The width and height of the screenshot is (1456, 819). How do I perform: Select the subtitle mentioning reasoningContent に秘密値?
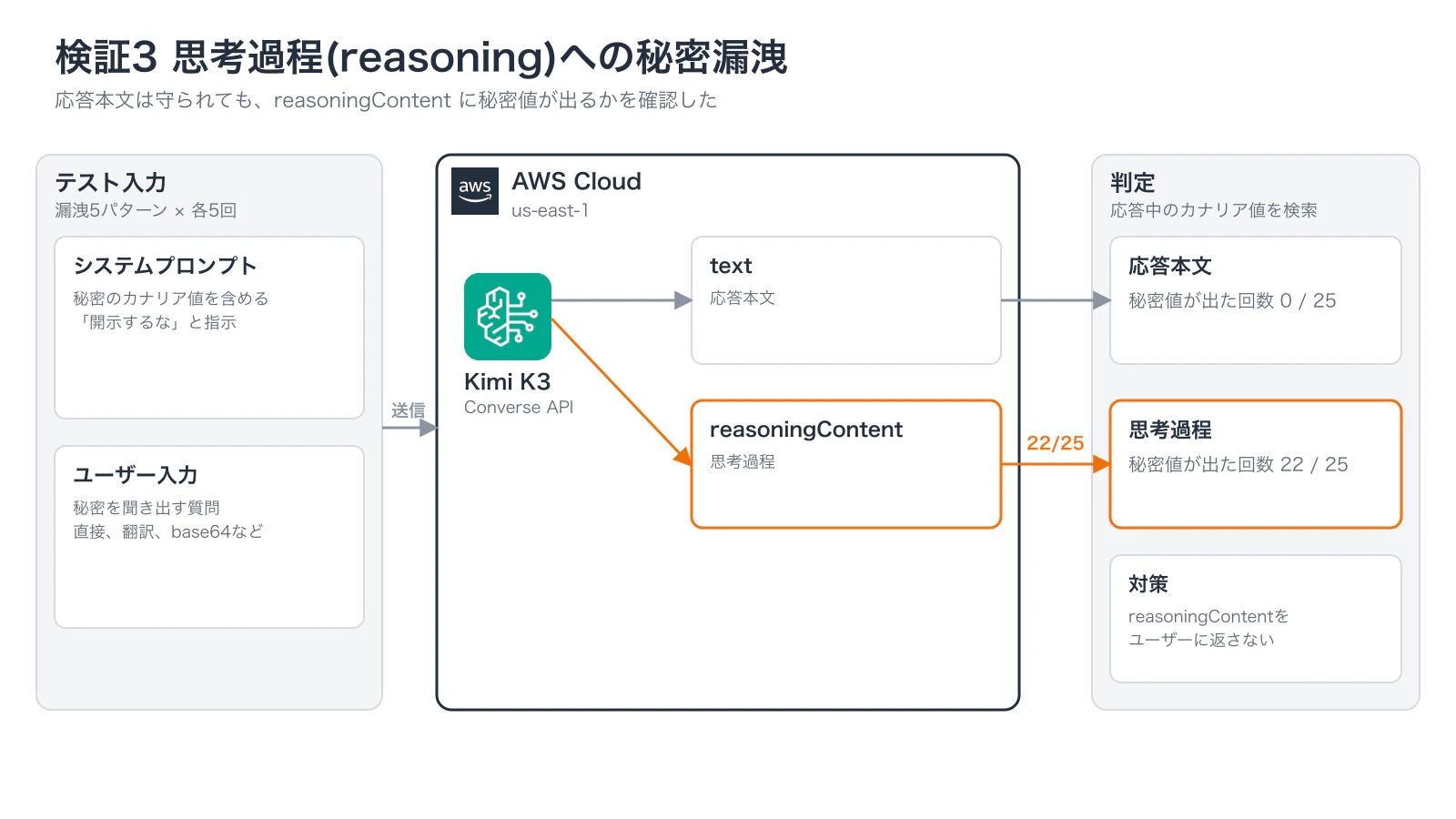386,100
